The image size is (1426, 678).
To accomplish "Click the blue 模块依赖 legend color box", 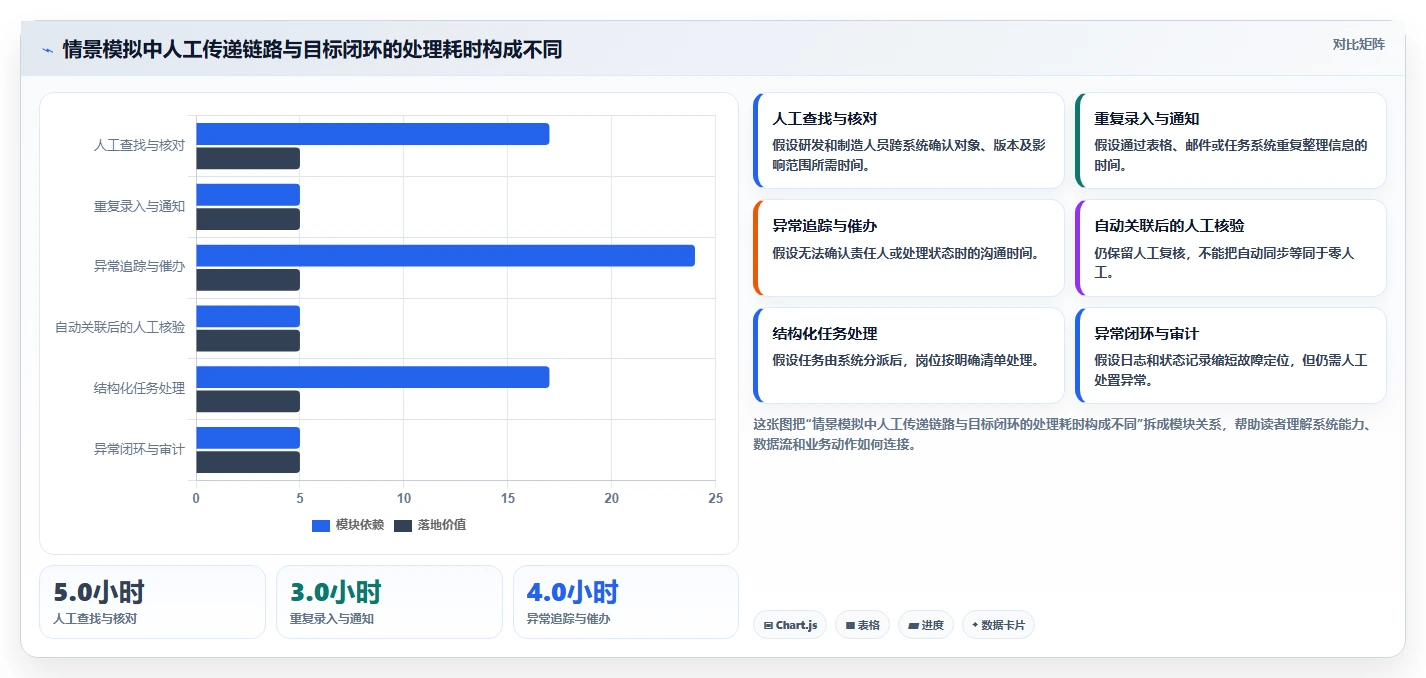I will pos(321,526).
